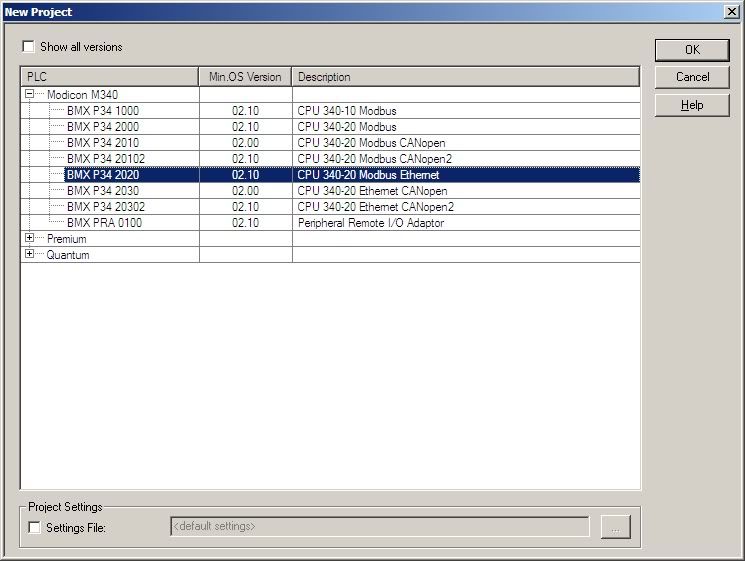Confirm selection with the OK button
The height and width of the screenshot is (561, 745).
pos(692,50)
